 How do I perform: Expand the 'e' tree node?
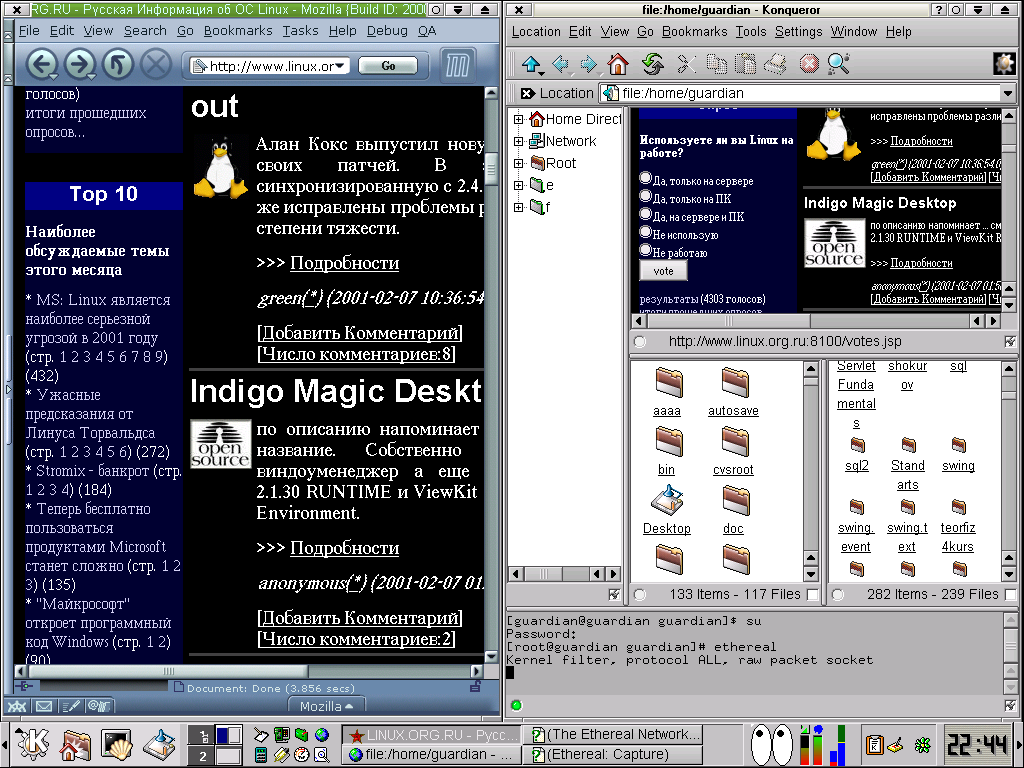coord(519,185)
